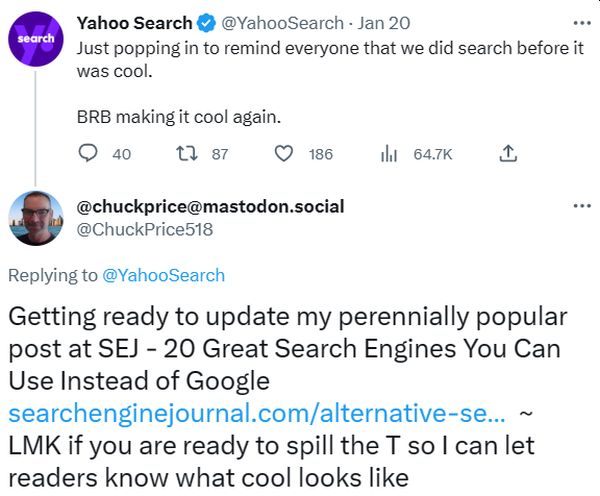Screen dimensions: 600x496
Task: Click the 64.7K views count
Action: point(433,154)
